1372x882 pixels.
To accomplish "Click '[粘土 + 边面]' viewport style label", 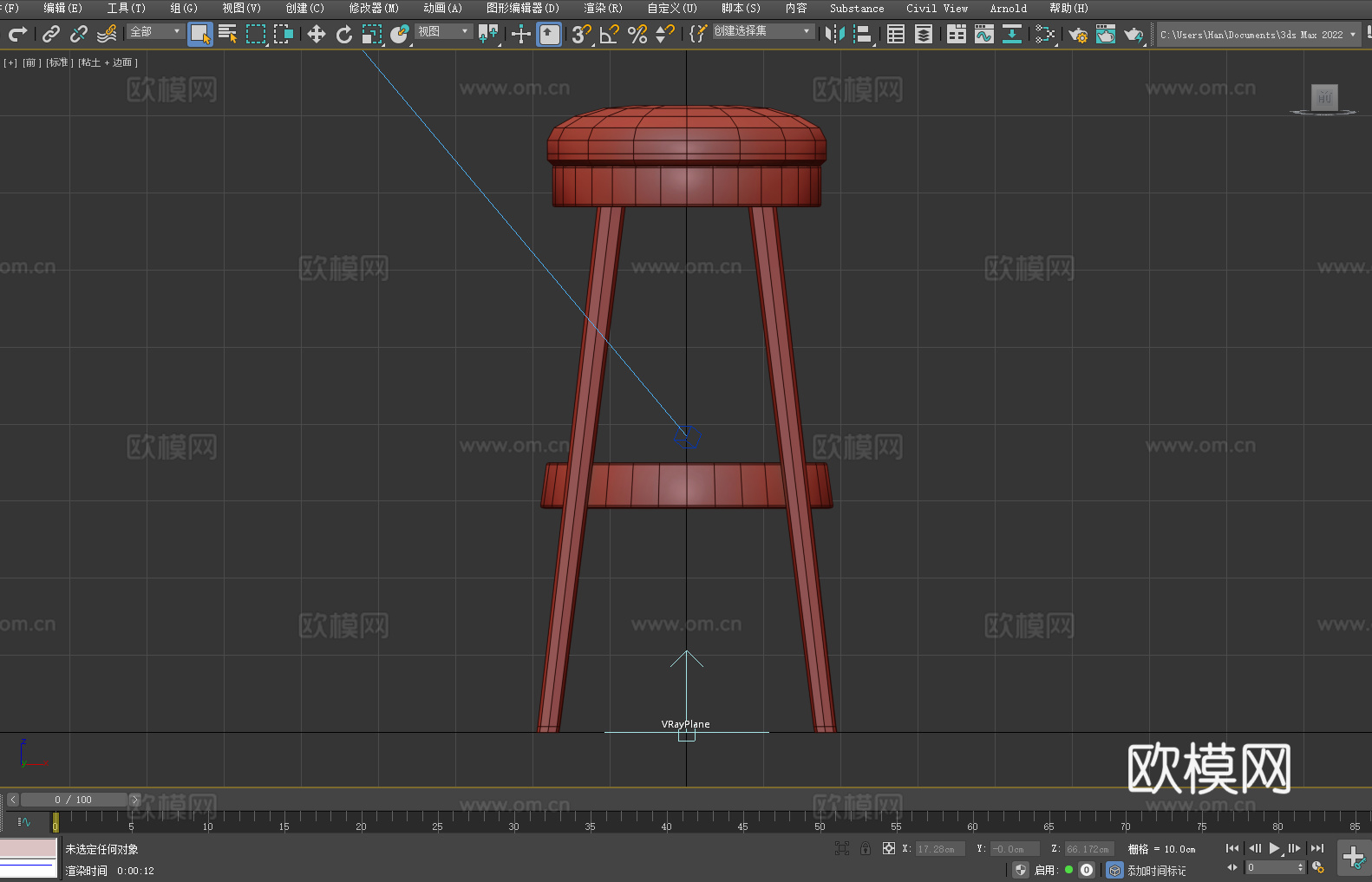I will click(108, 62).
